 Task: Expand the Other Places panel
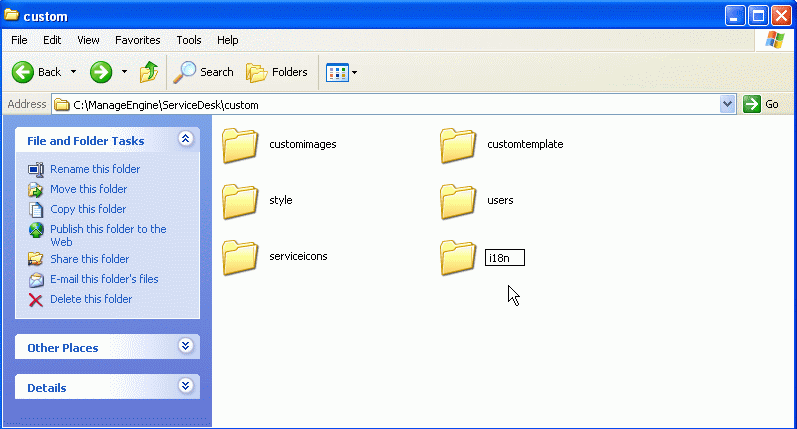coord(185,346)
